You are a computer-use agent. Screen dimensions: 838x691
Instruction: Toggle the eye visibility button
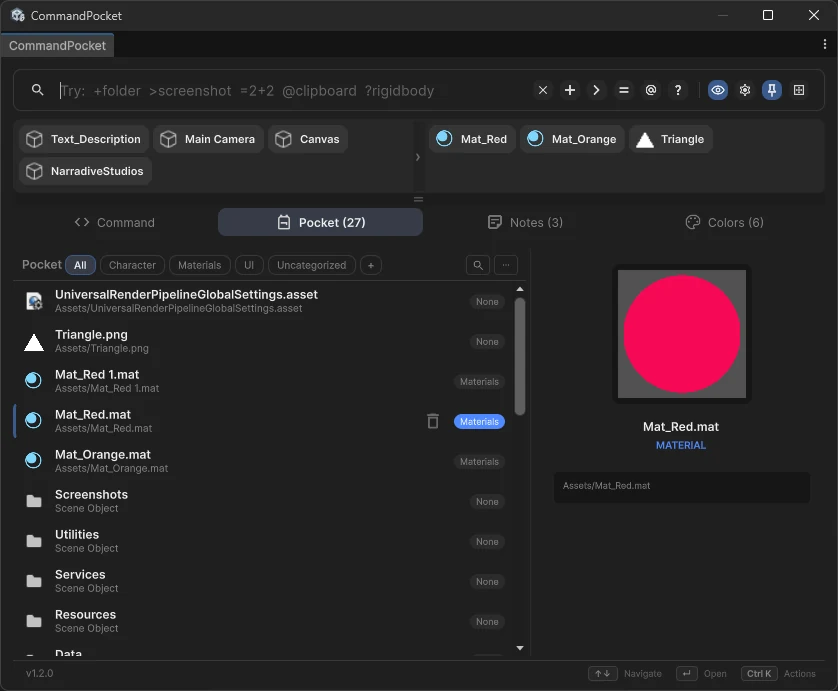click(718, 90)
